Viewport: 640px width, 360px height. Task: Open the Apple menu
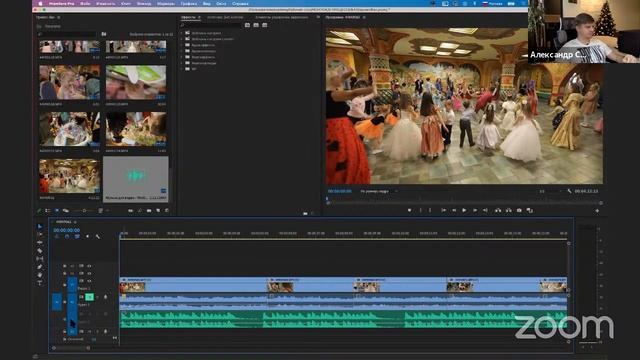coord(40,3)
